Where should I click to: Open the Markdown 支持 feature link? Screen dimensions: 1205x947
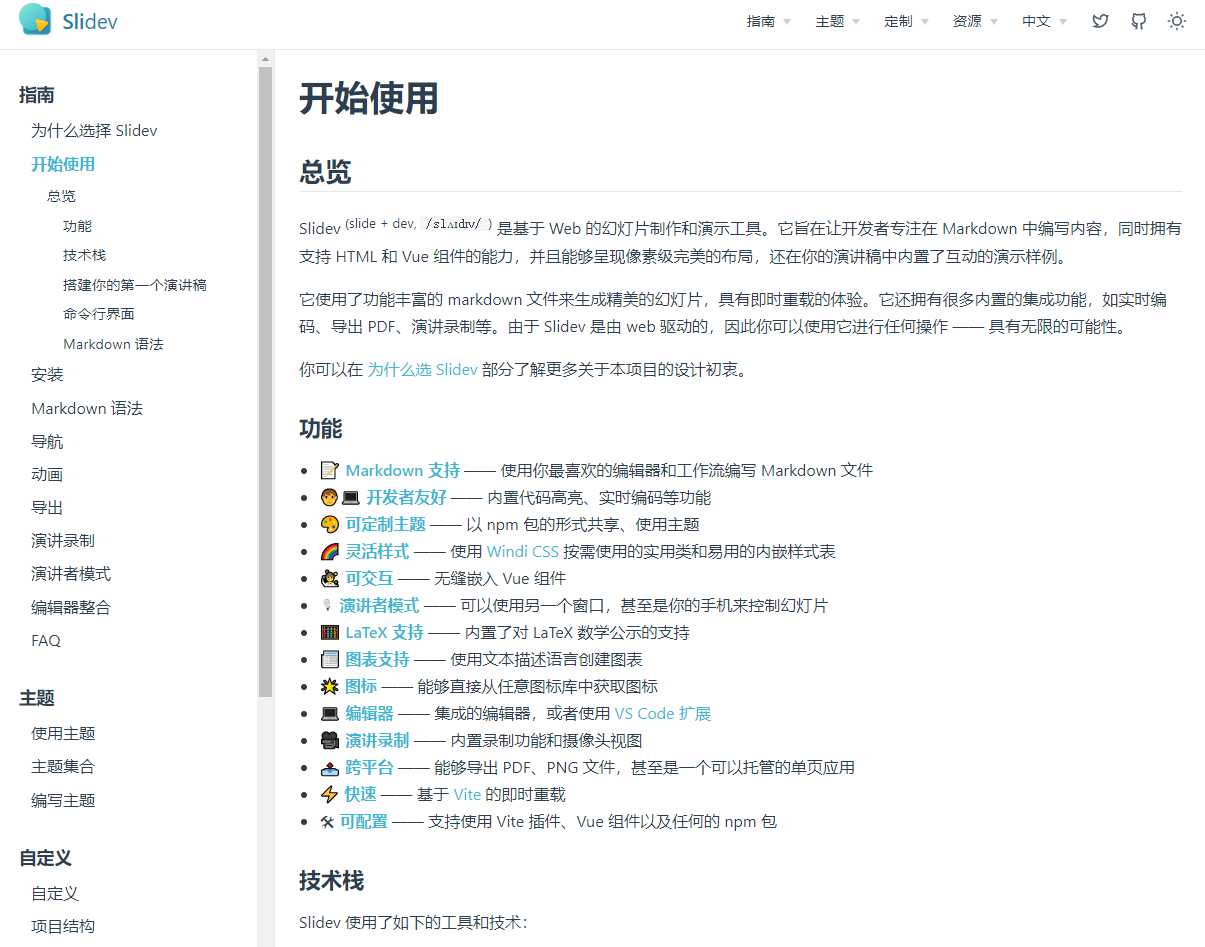pyautogui.click(x=403, y=470)
